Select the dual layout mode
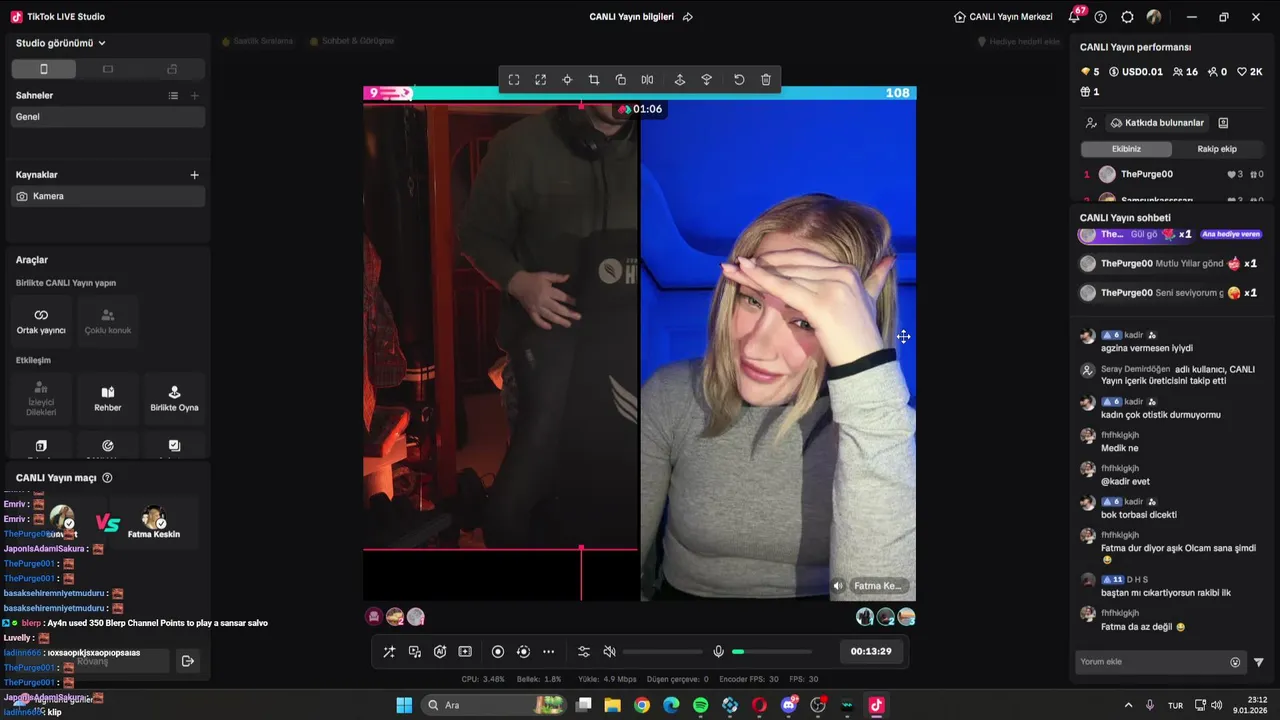This screenshot has height=720, width=1280. tap(172, 69)
